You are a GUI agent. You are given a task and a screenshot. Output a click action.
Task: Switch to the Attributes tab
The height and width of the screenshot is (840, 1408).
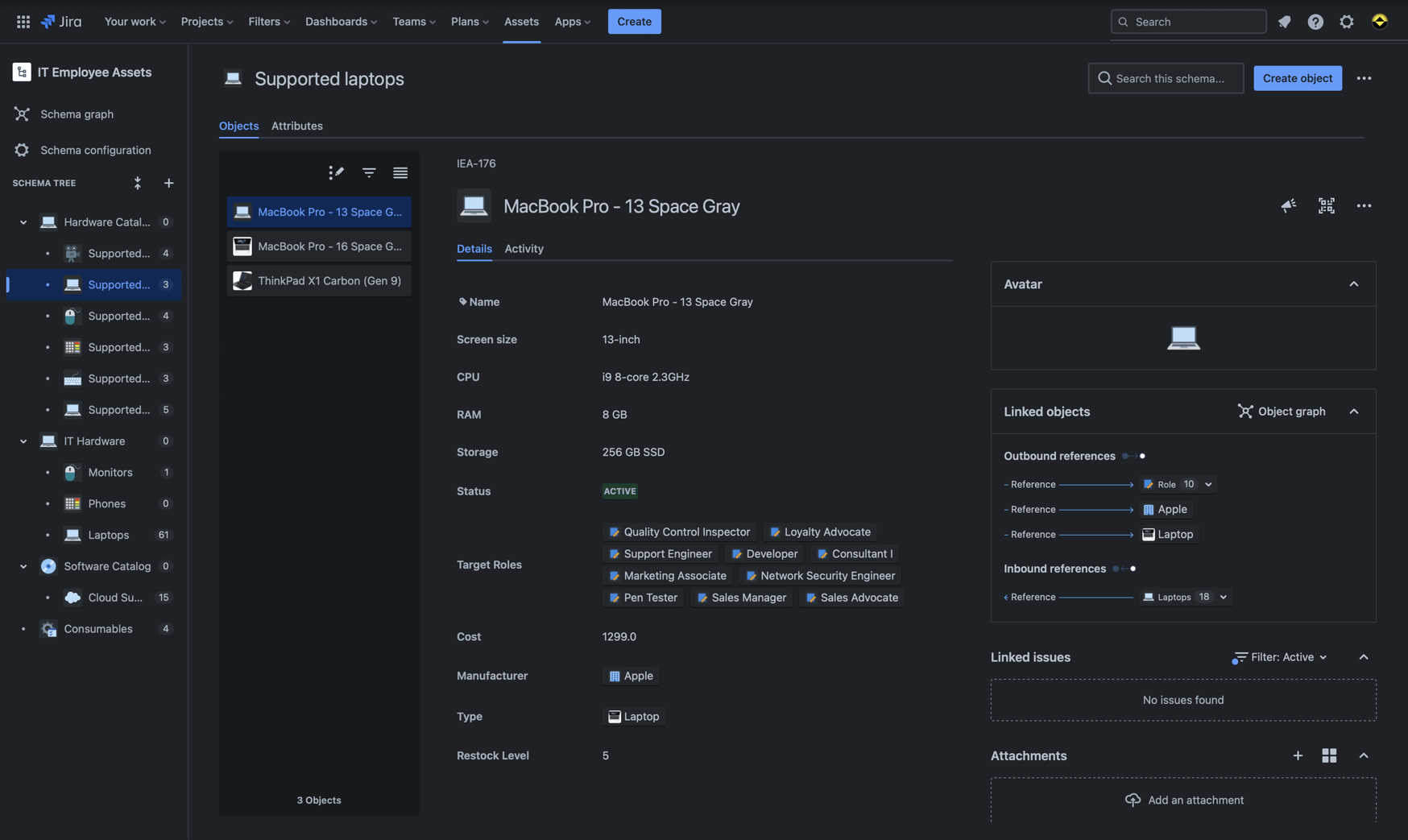coord(297,126)
